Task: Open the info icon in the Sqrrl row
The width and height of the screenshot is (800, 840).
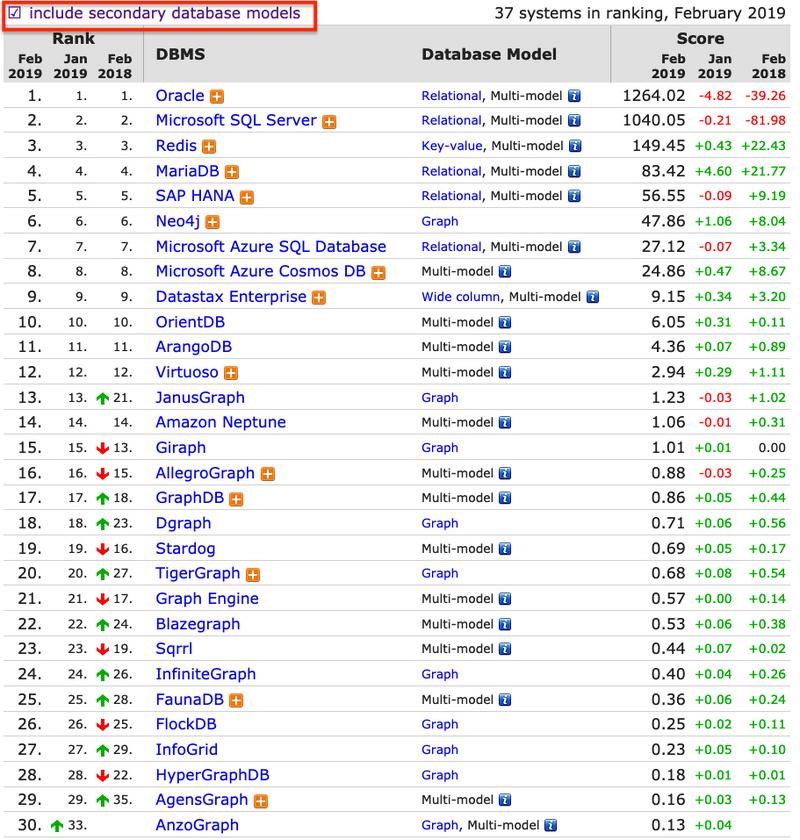Action: [x=505, y=649]
